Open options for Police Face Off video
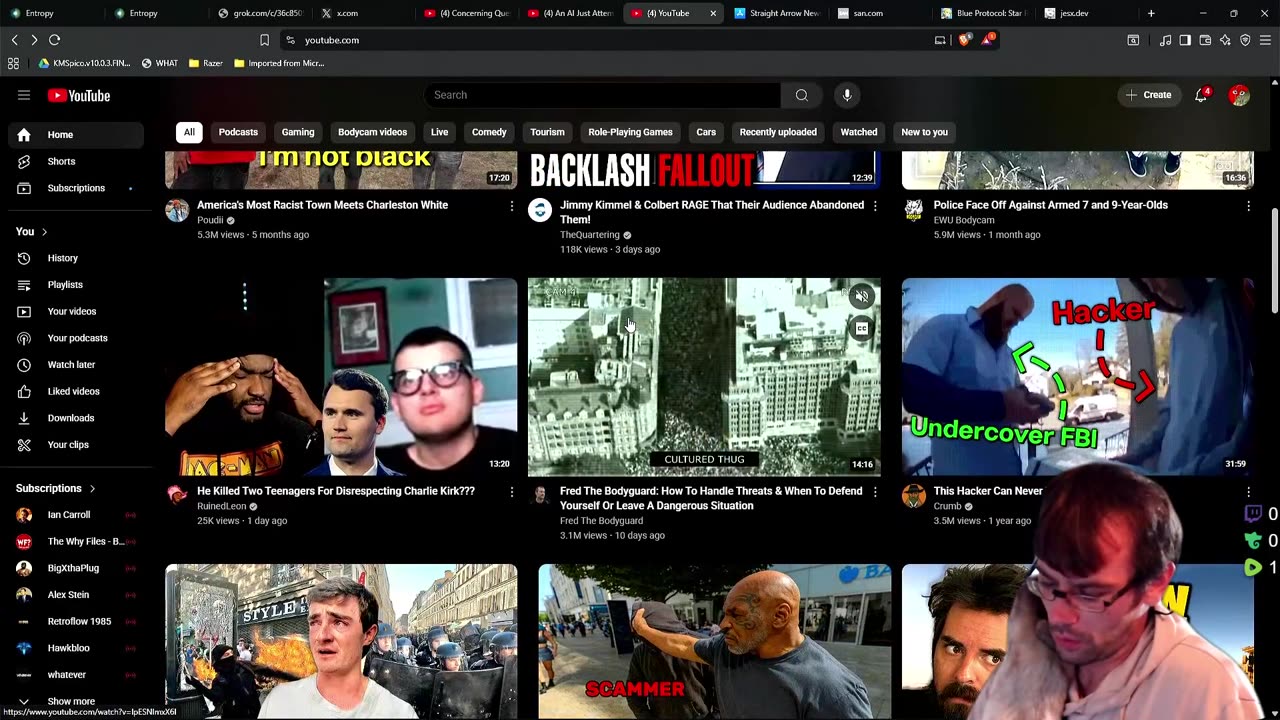 point(1248,206)
